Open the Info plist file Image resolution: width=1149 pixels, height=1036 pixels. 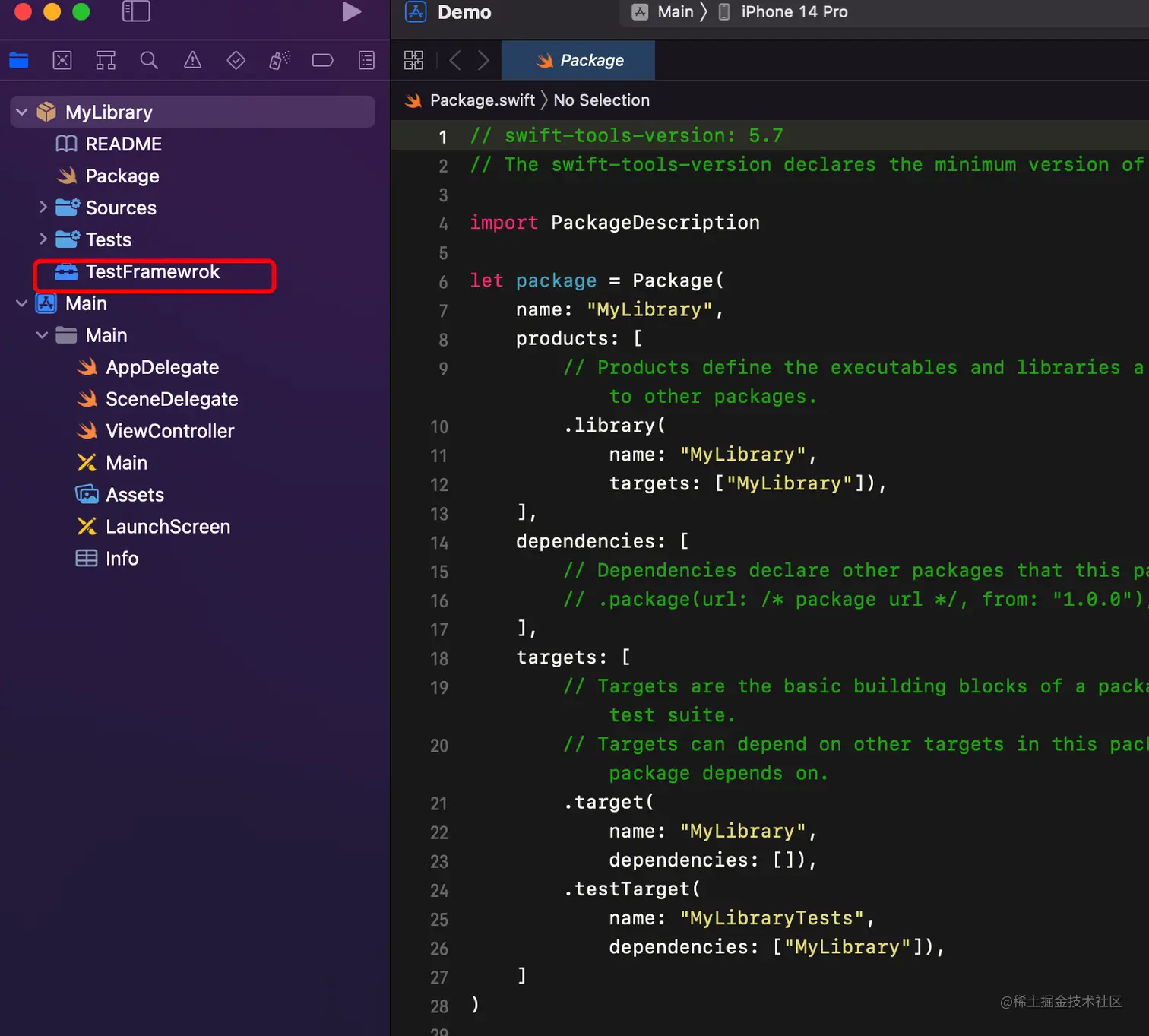pyautogui.click(x=122, y=559)
